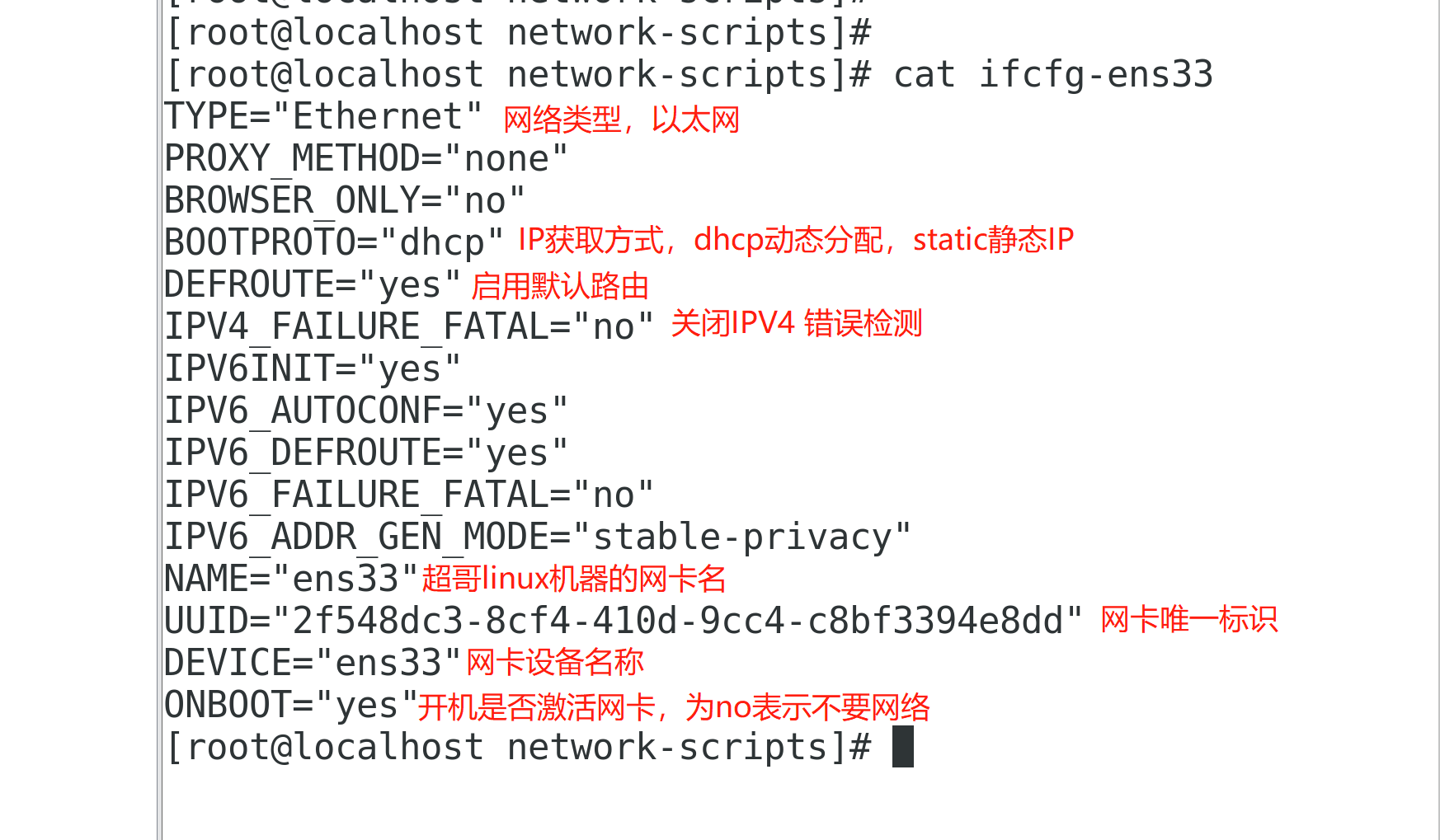Click the TYPE="Ethernet" line
The height and width of the screenshot is (840, 1440).
coord(323,117)
